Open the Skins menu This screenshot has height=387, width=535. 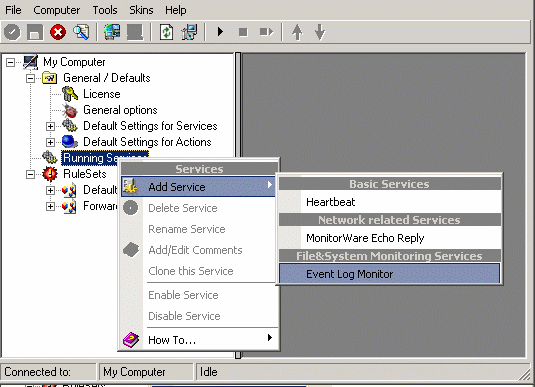141,10
